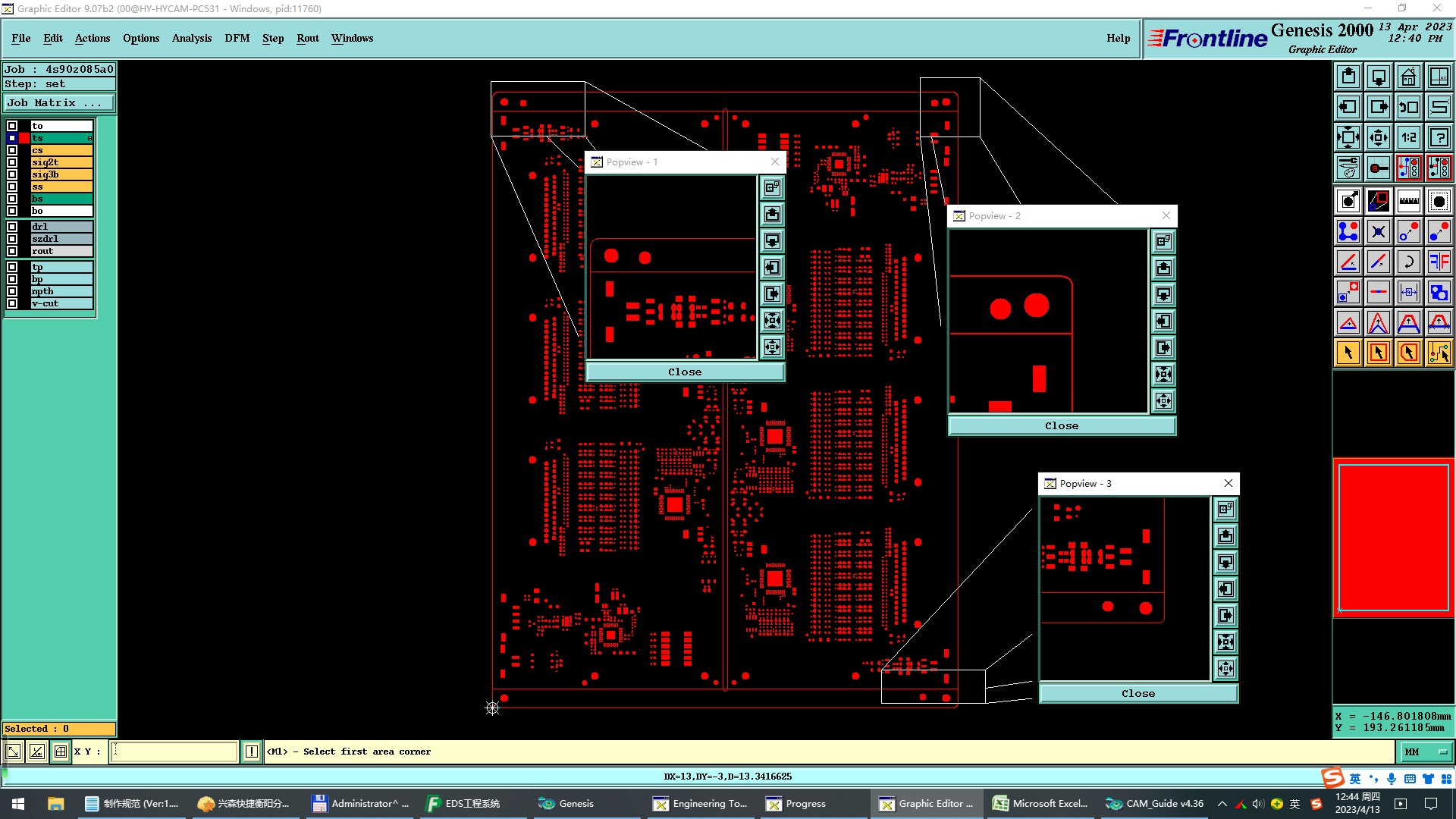Toggle display checkbox for layer drl
The width and height of the screenshot is (1456, 819).
coord(12,227)
